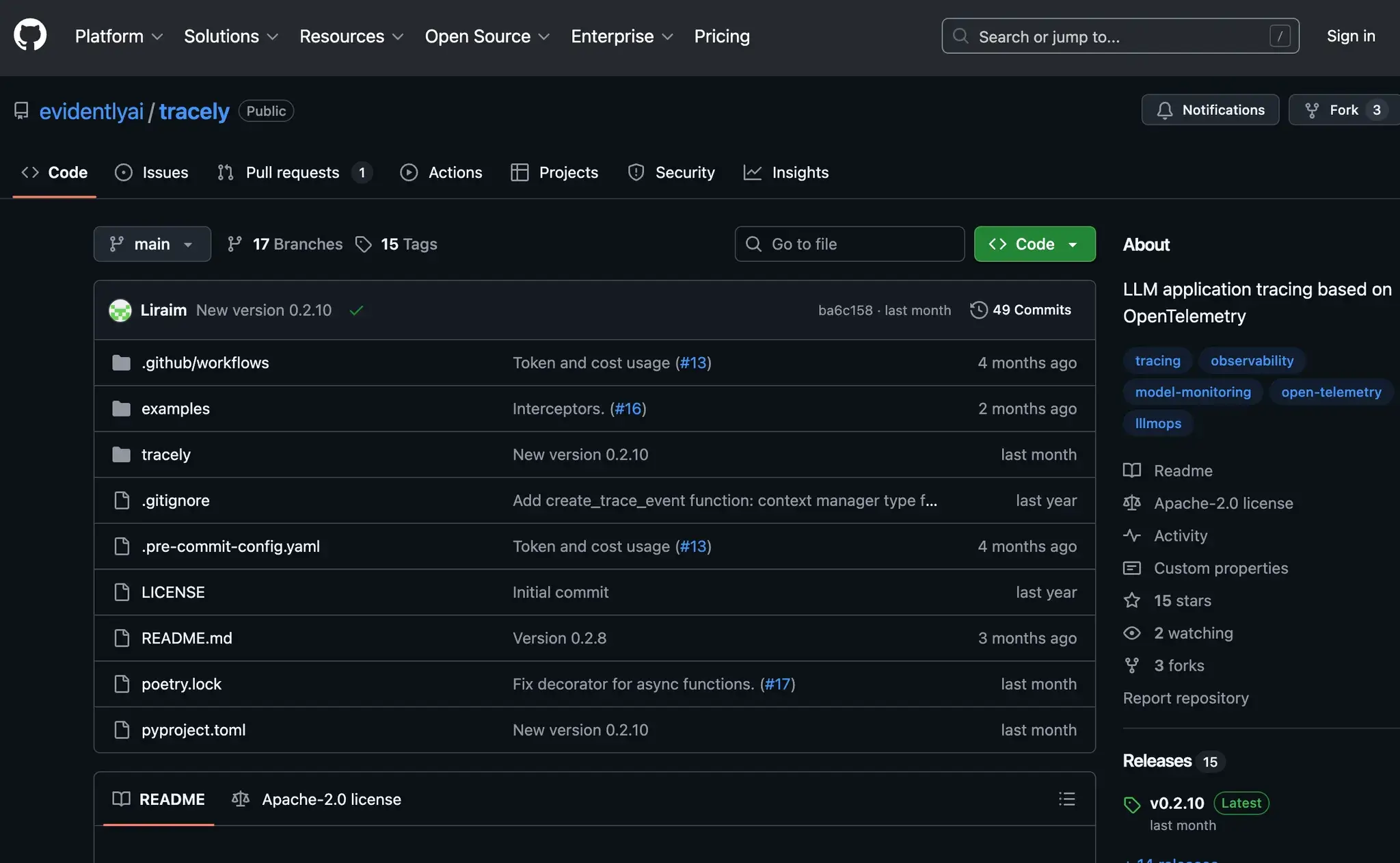Expand the main branch dropdown
1400x863 pixels.
152,244
